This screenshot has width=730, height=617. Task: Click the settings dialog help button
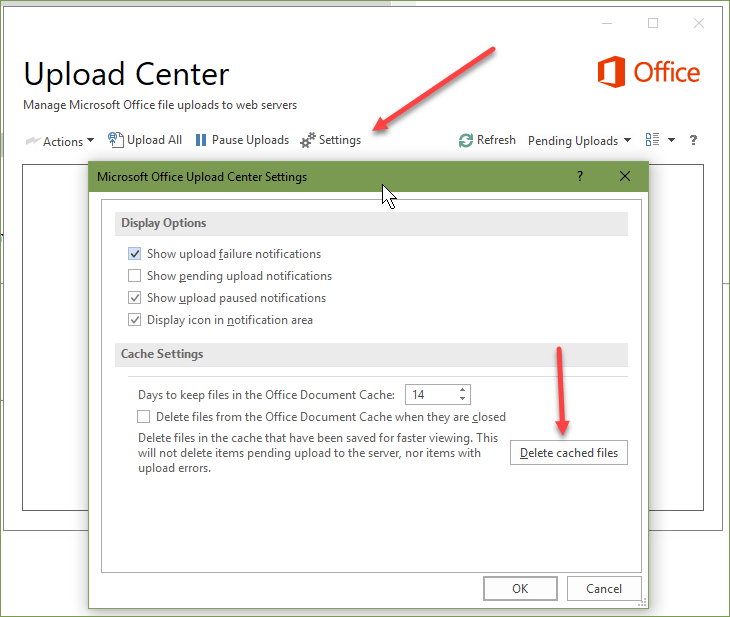(580, 176)
